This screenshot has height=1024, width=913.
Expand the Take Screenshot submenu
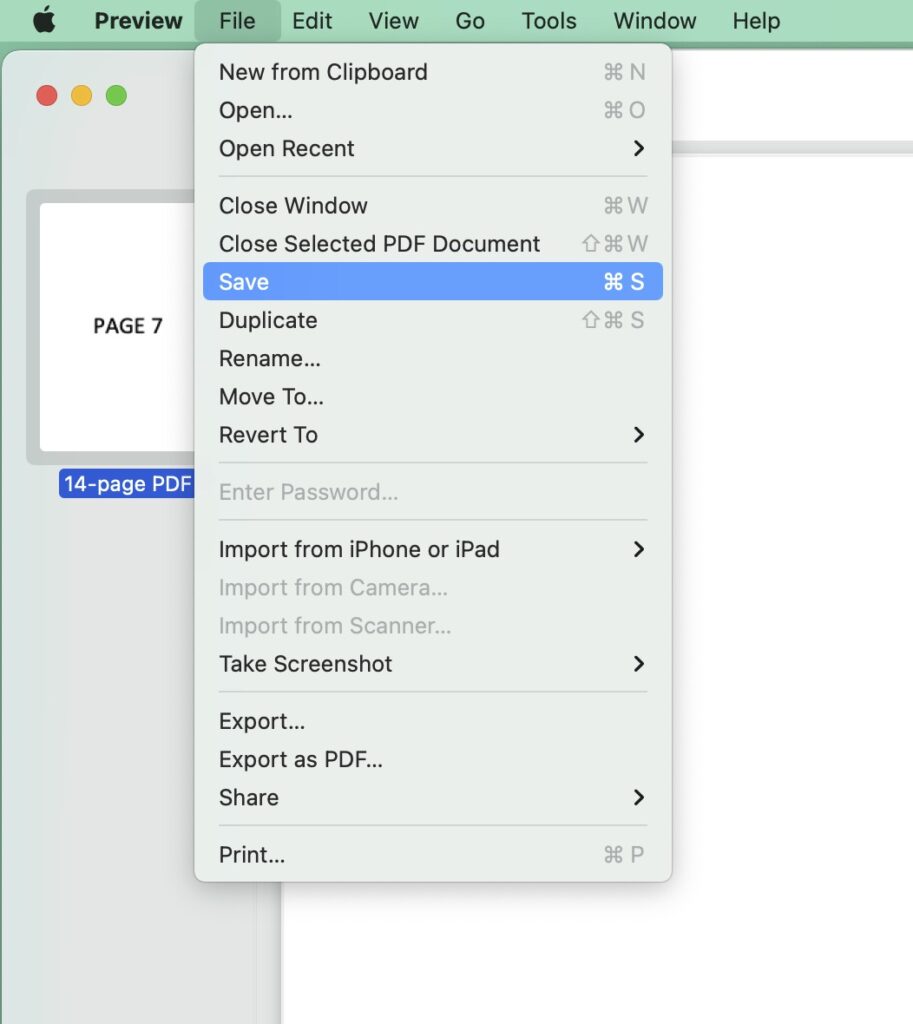click(432, 664)
